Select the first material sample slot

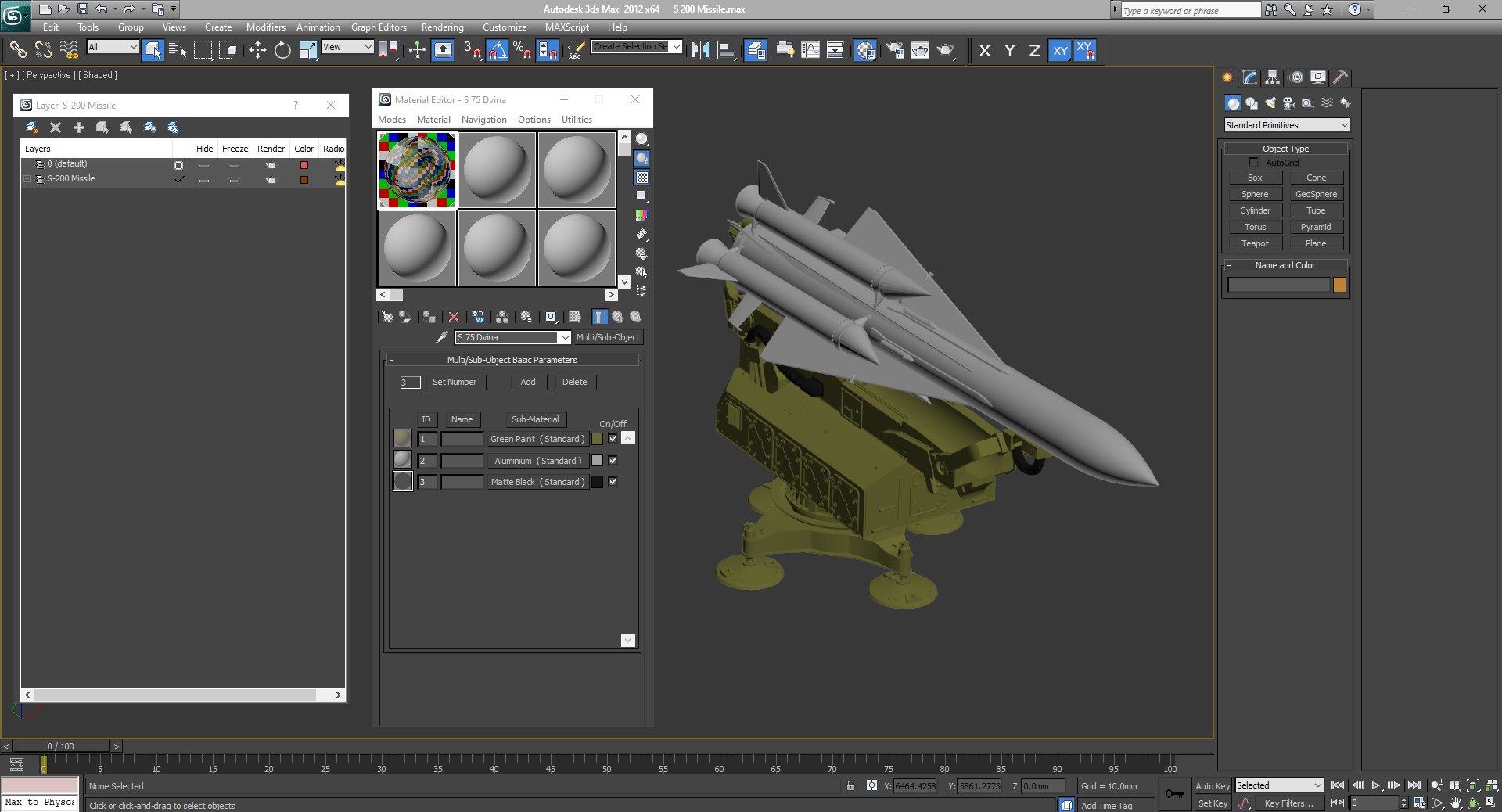417,170
